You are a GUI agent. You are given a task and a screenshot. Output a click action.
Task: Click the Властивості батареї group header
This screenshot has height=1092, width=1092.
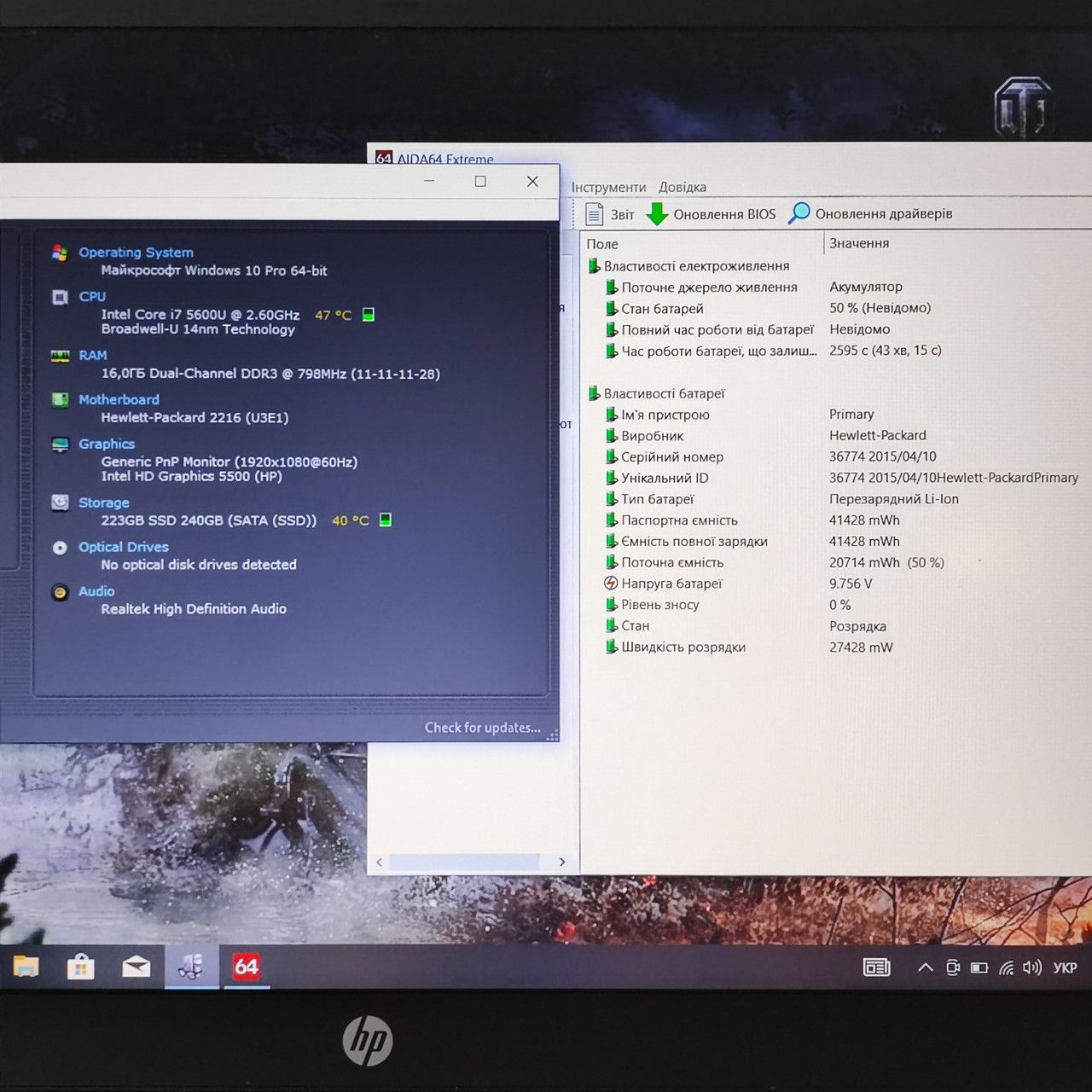[x=664, y=393]
